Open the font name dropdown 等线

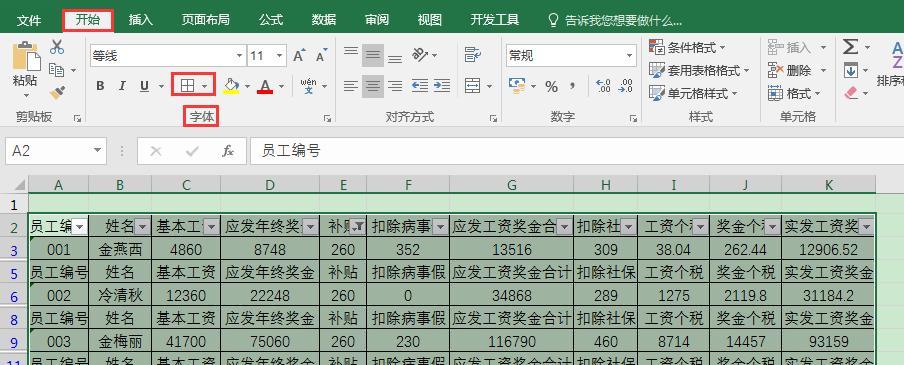point(239,56)
